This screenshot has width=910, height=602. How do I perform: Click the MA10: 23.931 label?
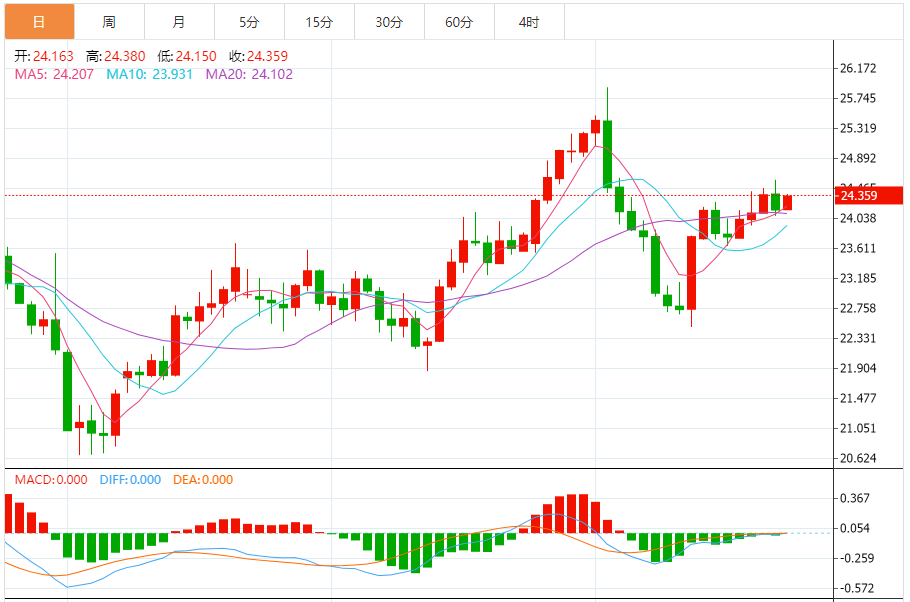tap(149, 74)
